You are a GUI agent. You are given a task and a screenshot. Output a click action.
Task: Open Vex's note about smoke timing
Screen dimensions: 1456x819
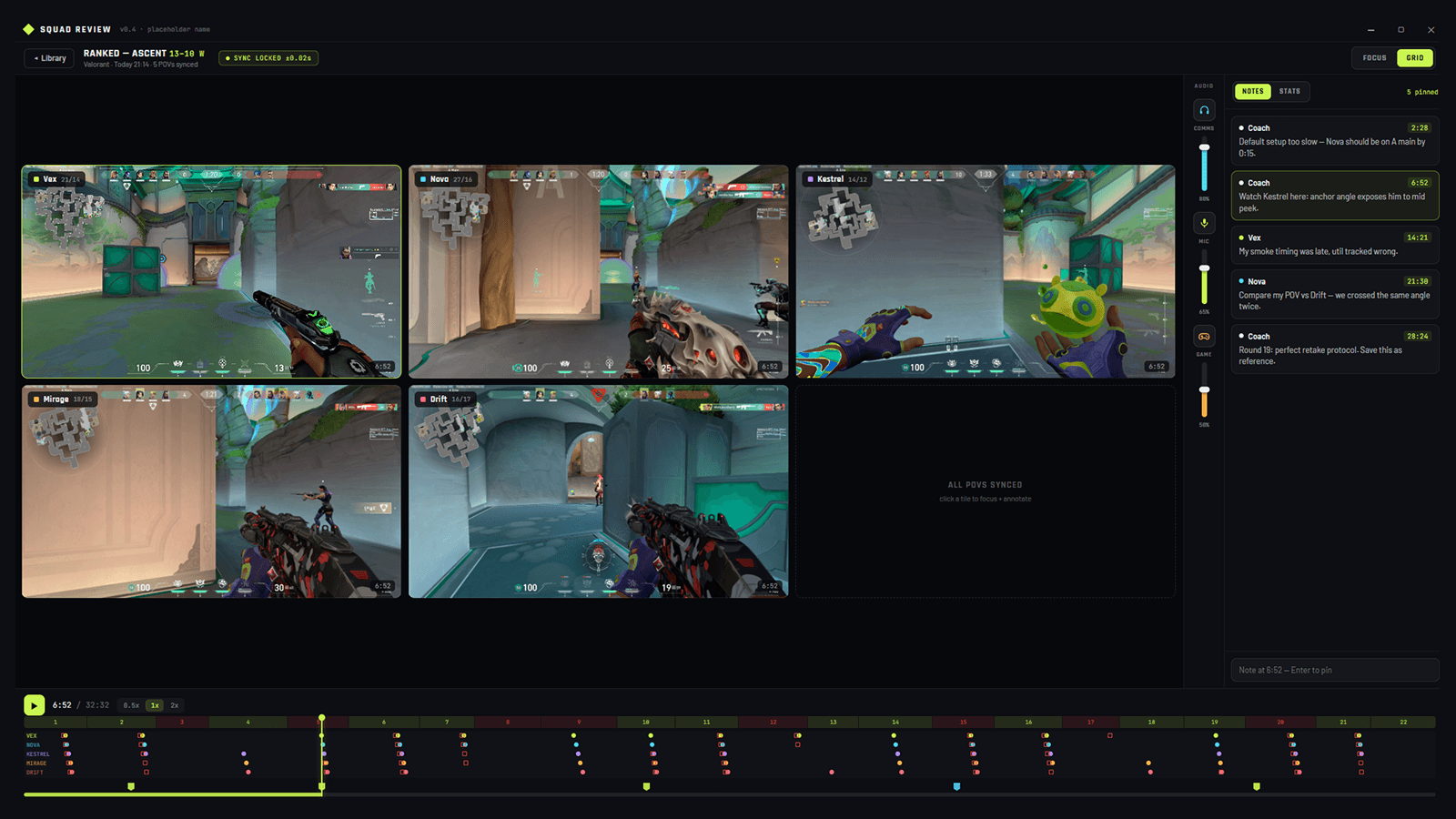1335,245
